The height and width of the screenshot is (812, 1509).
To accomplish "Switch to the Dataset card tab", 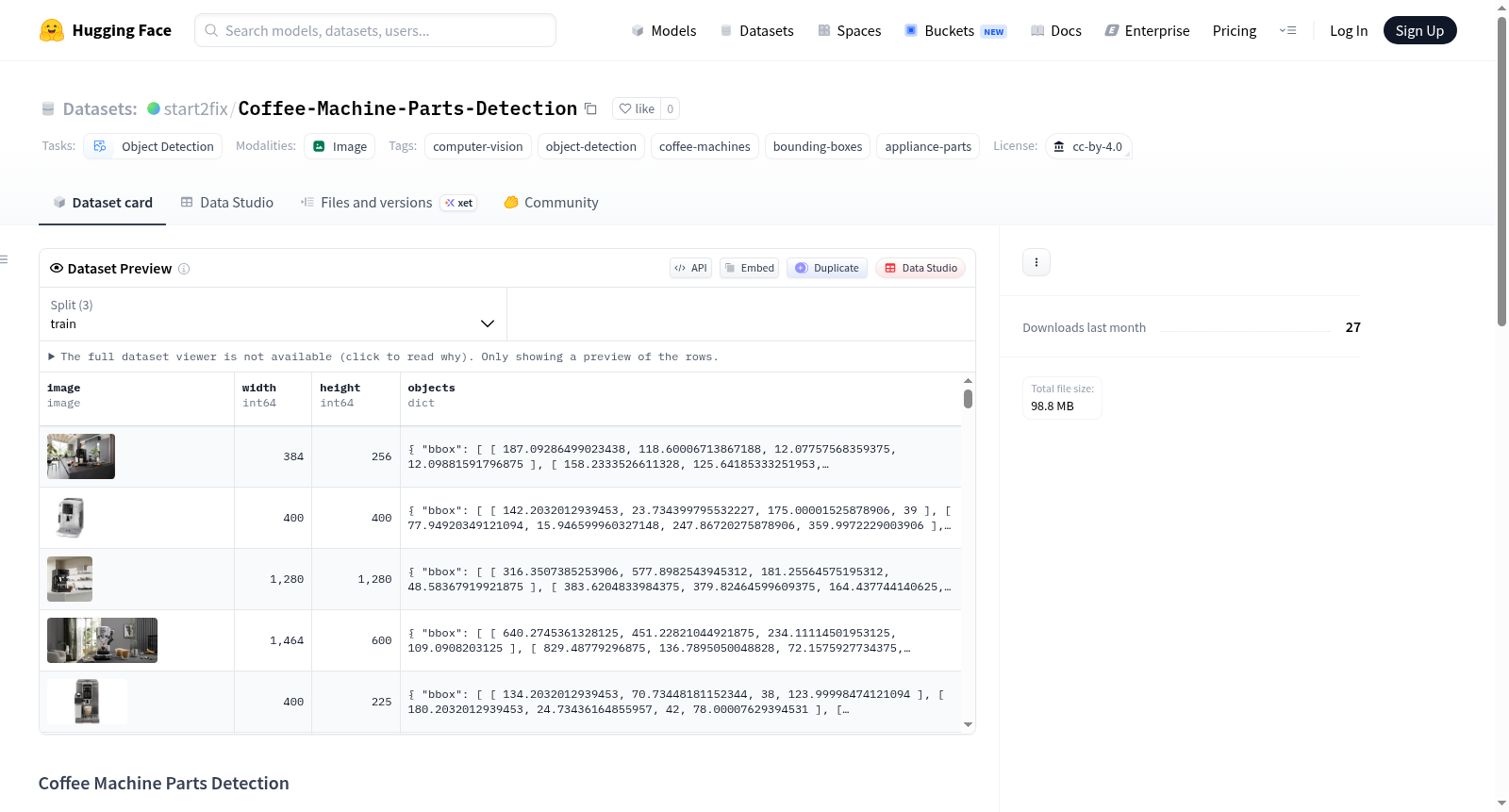I will coord(102,203).
